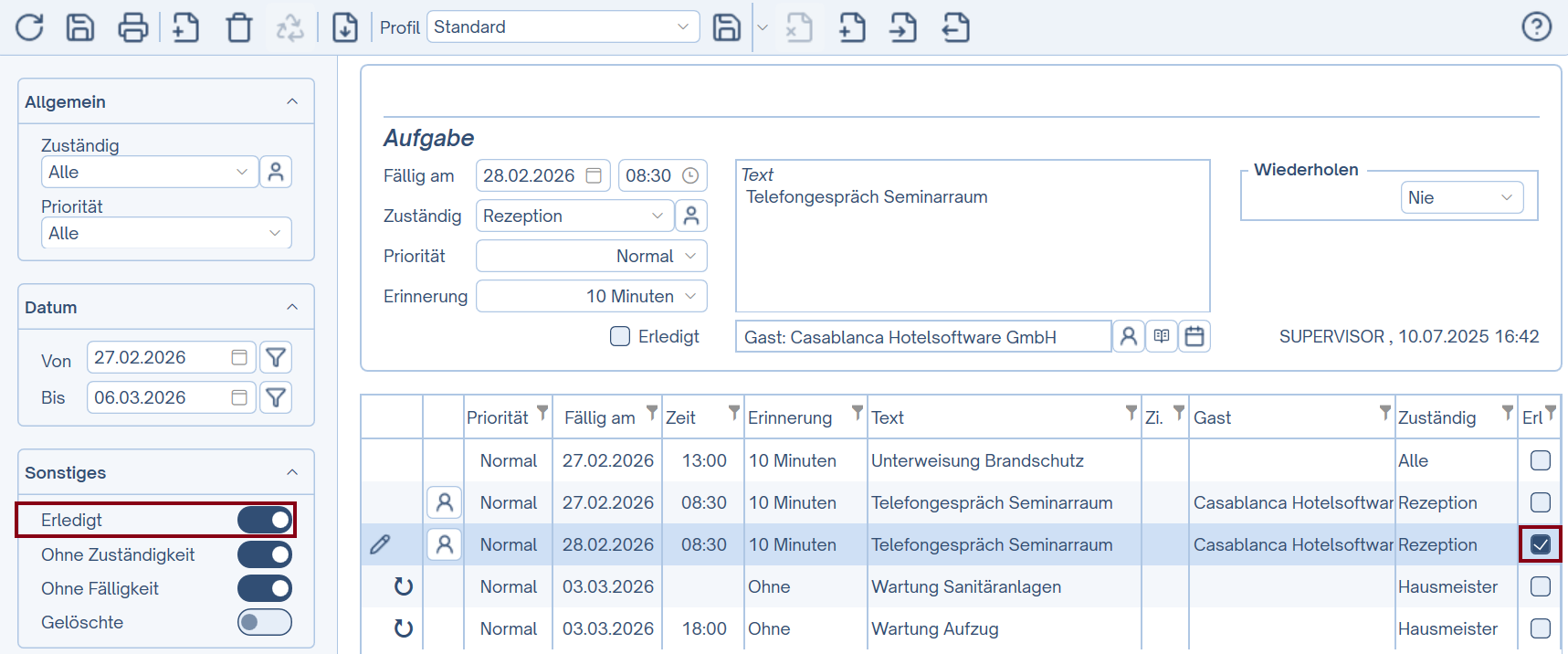Turn off the Ohne Fälligkeit toggle
This screenshot has width=1568, height=654.
coord(264,588)
